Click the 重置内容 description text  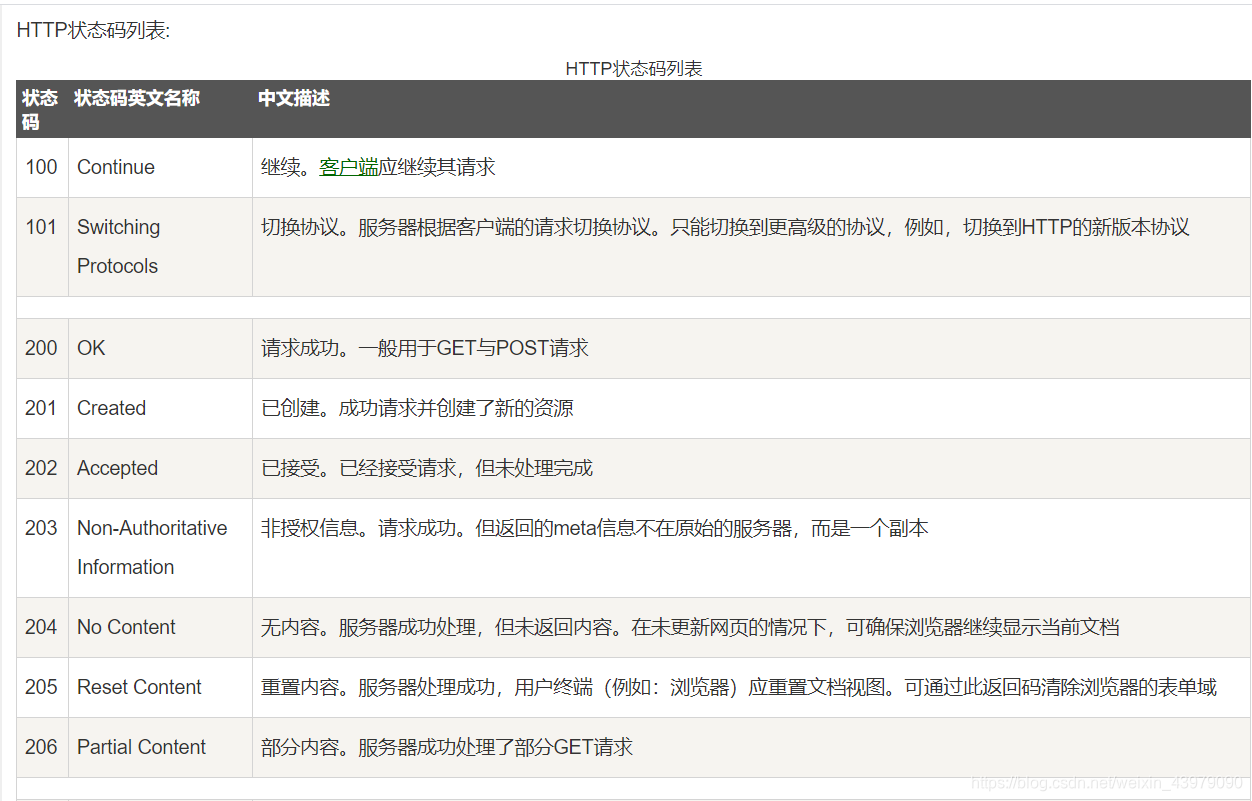tap(739, 687)
